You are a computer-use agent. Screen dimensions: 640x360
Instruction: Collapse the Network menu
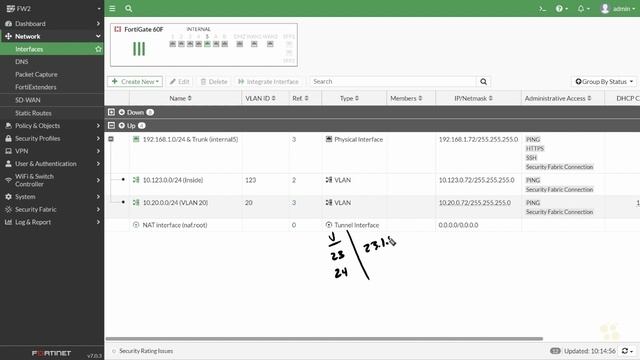[x=52, y=36]
